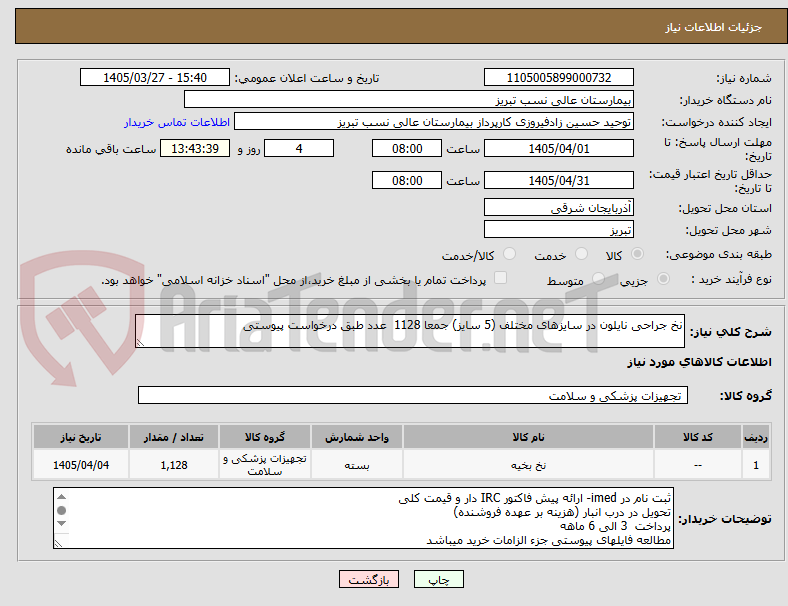788x606 pixels.
Task: Click the نخ بخیه item name cell
Action: click(x=528, y=465)
